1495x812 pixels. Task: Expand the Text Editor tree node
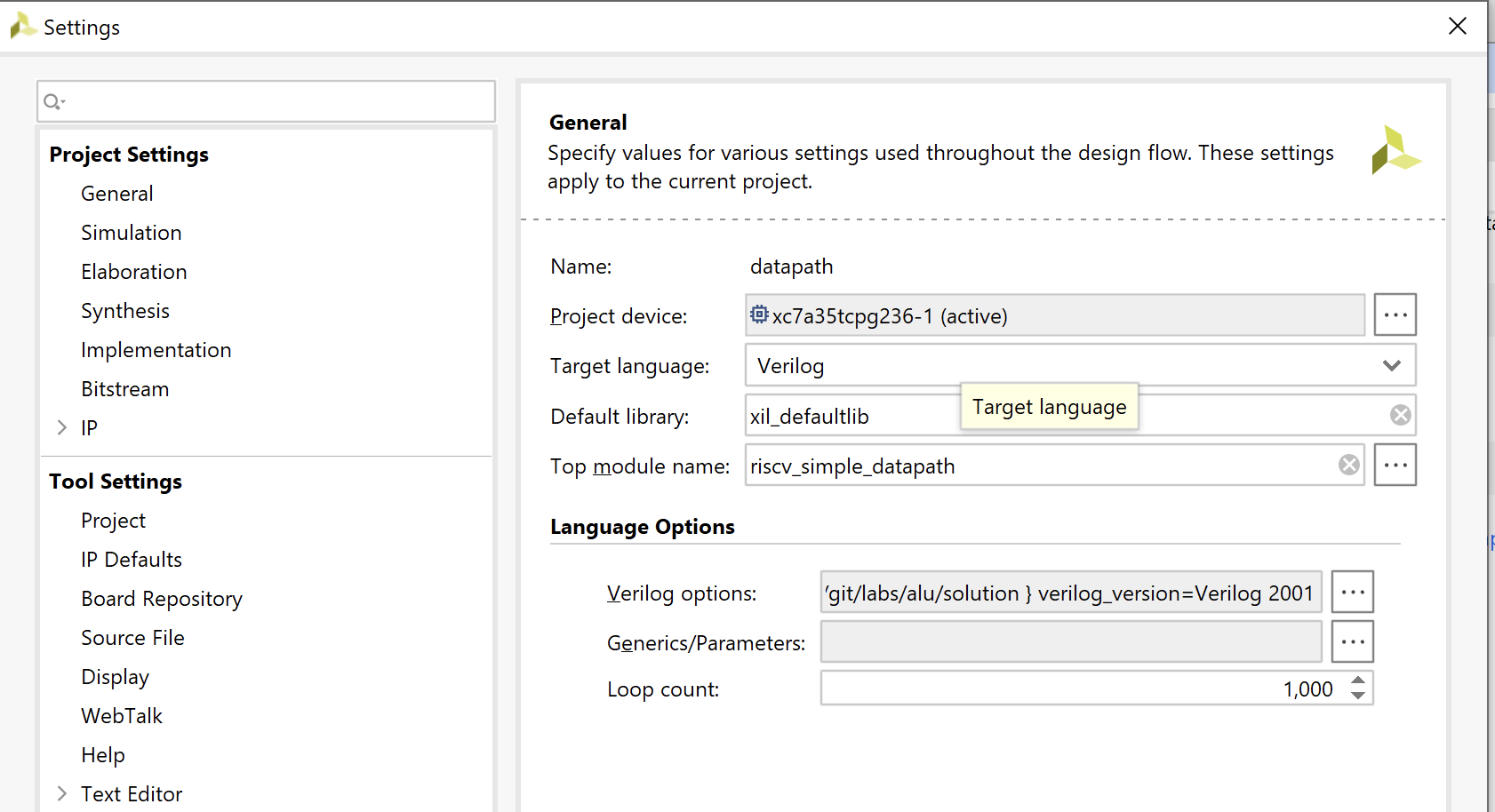[60, 792]
